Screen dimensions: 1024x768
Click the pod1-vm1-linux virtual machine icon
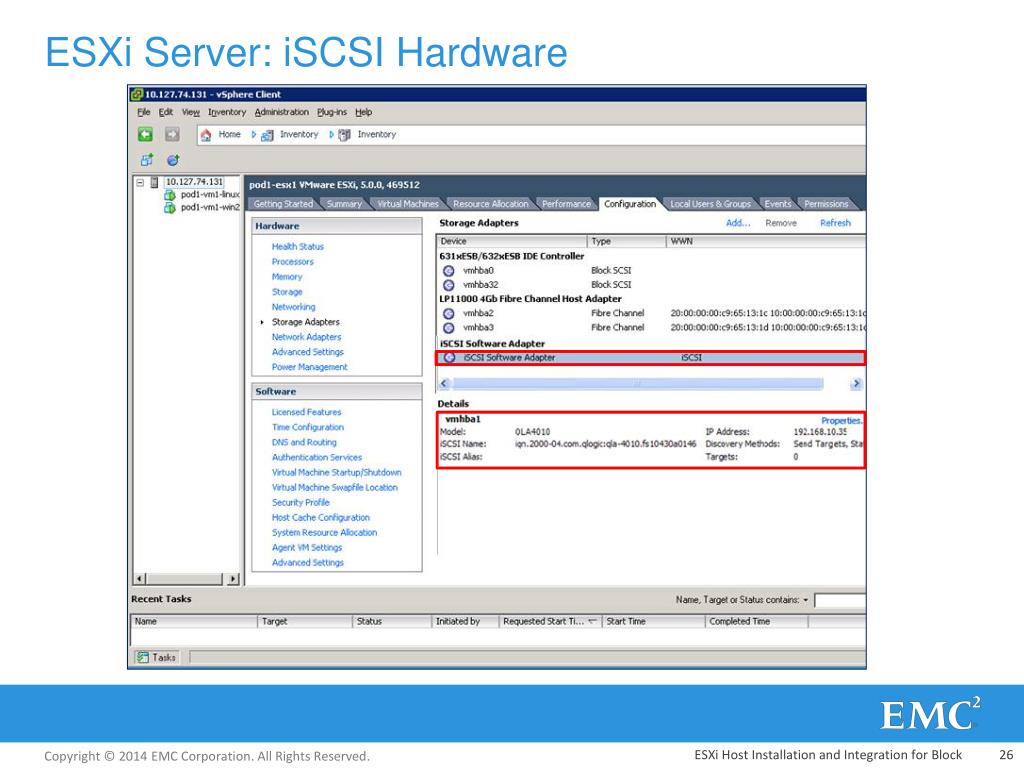170,195
